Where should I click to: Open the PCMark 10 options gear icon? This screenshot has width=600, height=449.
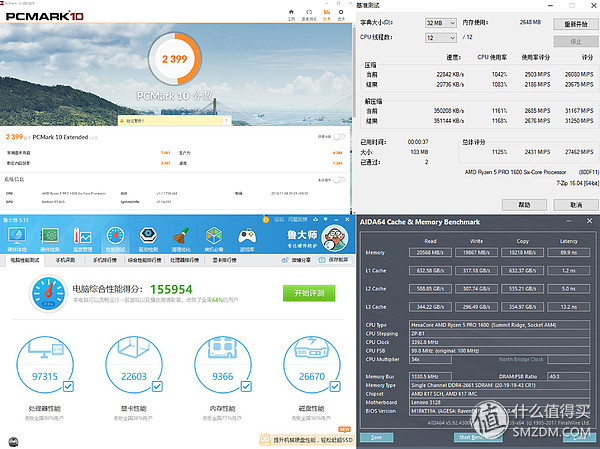tap(341, 14)
